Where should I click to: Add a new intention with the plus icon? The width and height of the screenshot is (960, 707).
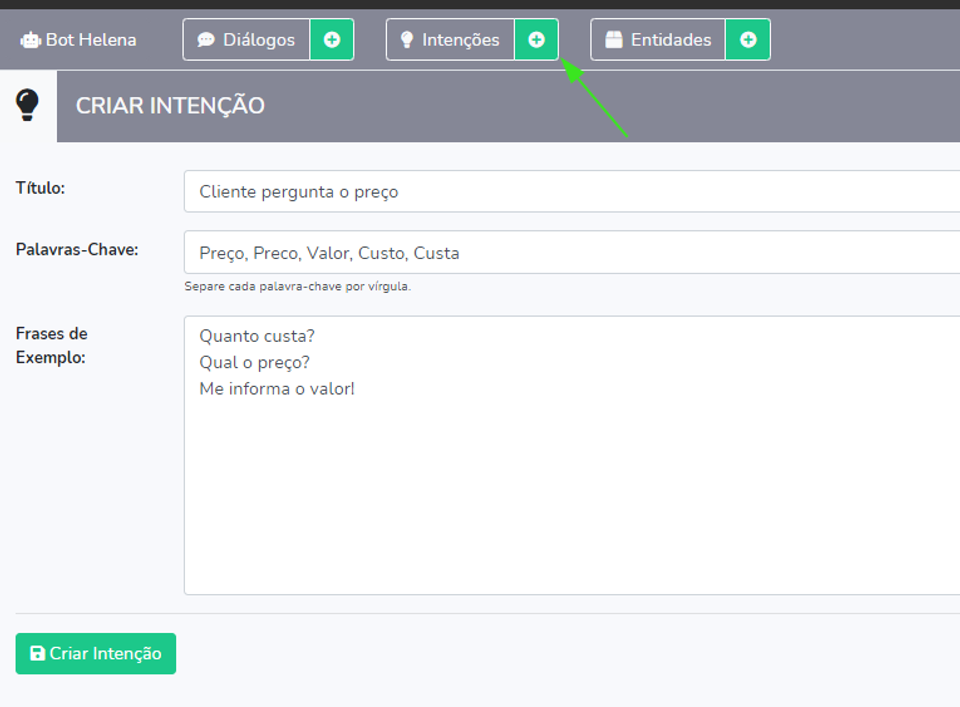pos(537,40)
